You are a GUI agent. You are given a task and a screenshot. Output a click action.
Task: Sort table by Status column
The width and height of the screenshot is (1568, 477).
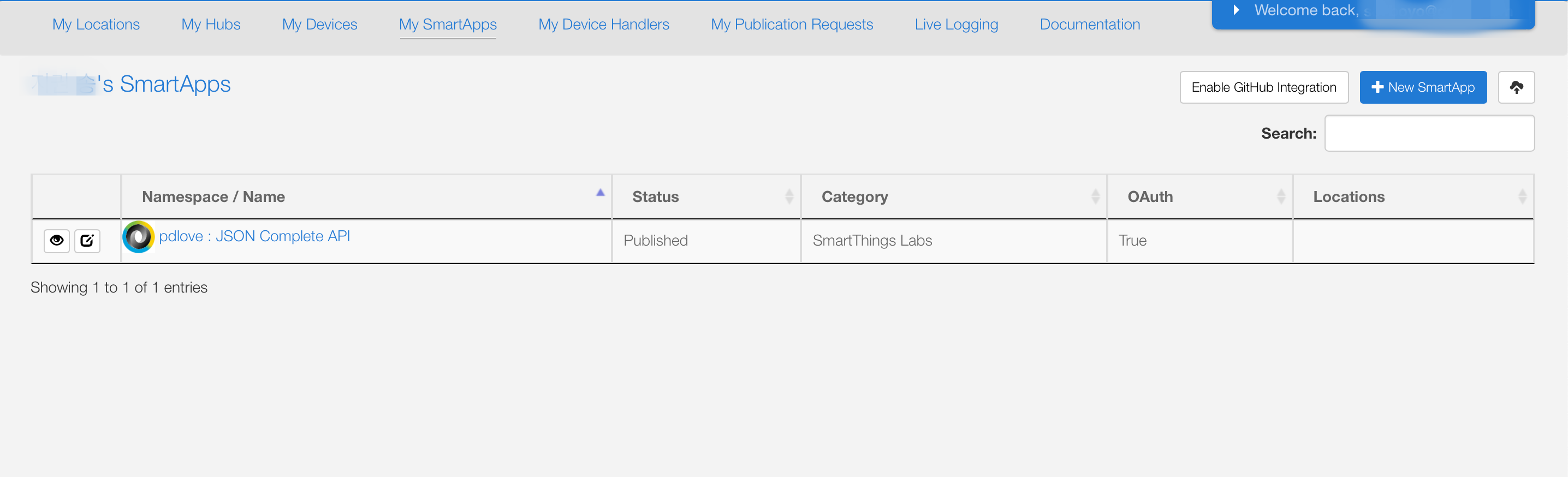[x=706, y=196]
